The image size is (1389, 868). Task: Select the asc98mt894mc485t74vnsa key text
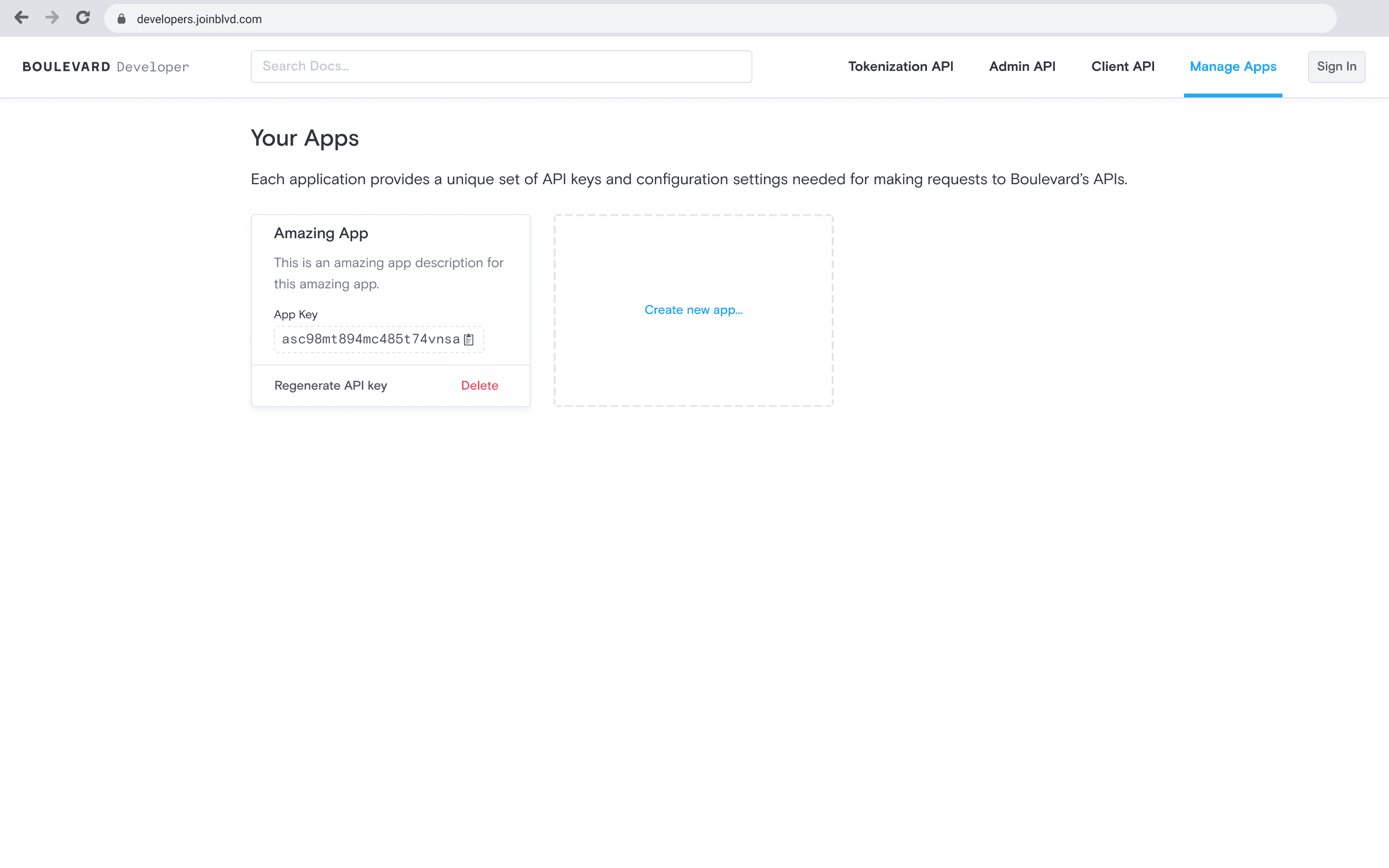[x=371, y=339]
